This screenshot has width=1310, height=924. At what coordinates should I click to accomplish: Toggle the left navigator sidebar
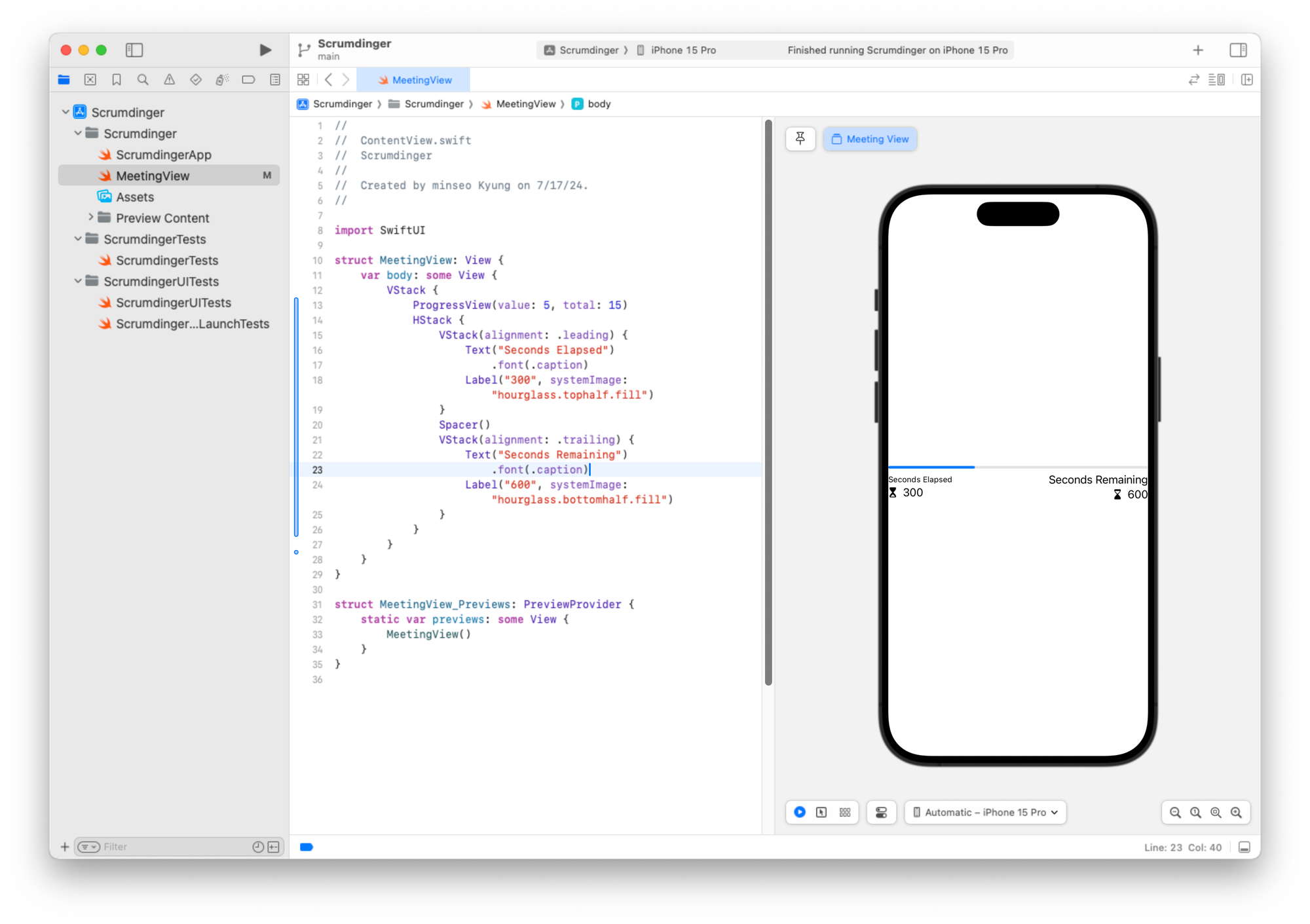(134, 50)
